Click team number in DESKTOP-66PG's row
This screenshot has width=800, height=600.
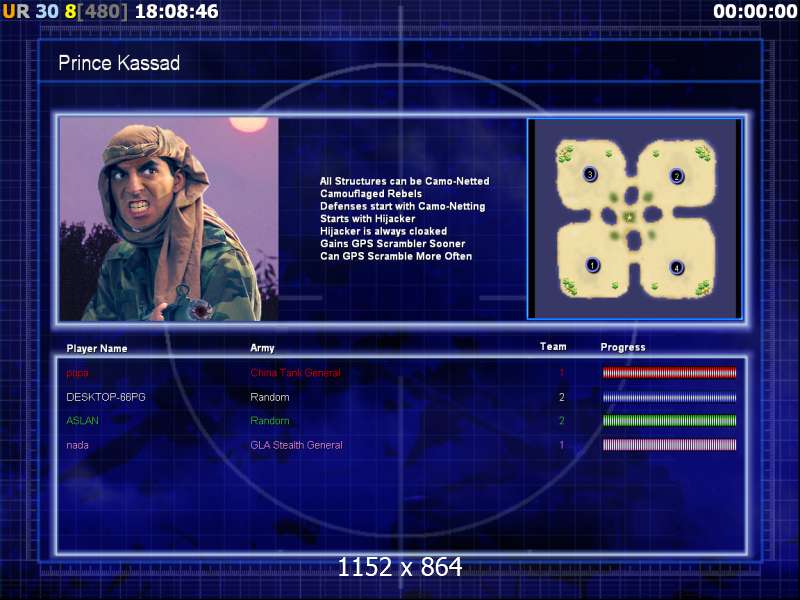(562, 397)
